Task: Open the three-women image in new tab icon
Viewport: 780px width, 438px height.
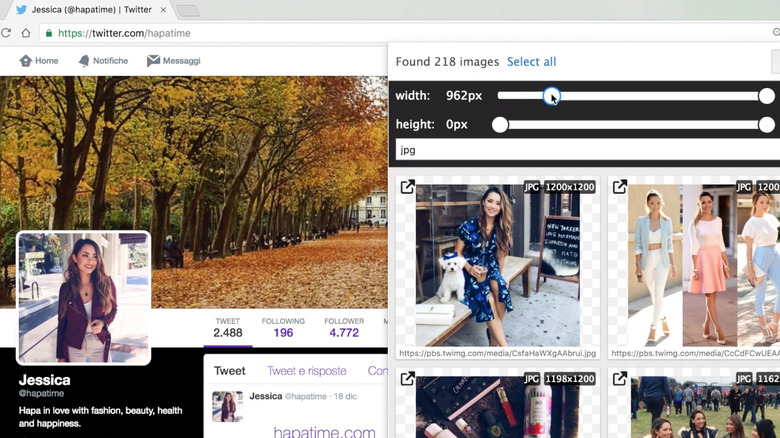Action: point(620,187)
